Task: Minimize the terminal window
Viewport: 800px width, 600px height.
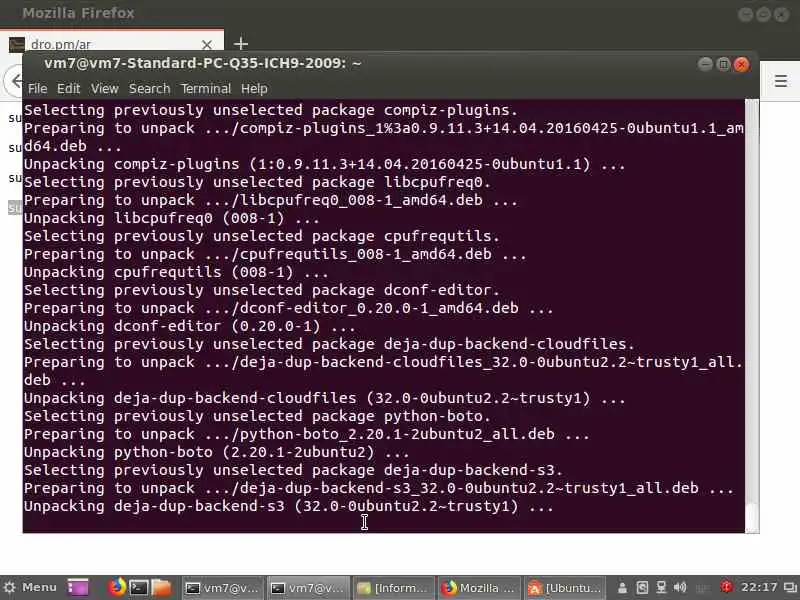Action: [x=705, y=64]
